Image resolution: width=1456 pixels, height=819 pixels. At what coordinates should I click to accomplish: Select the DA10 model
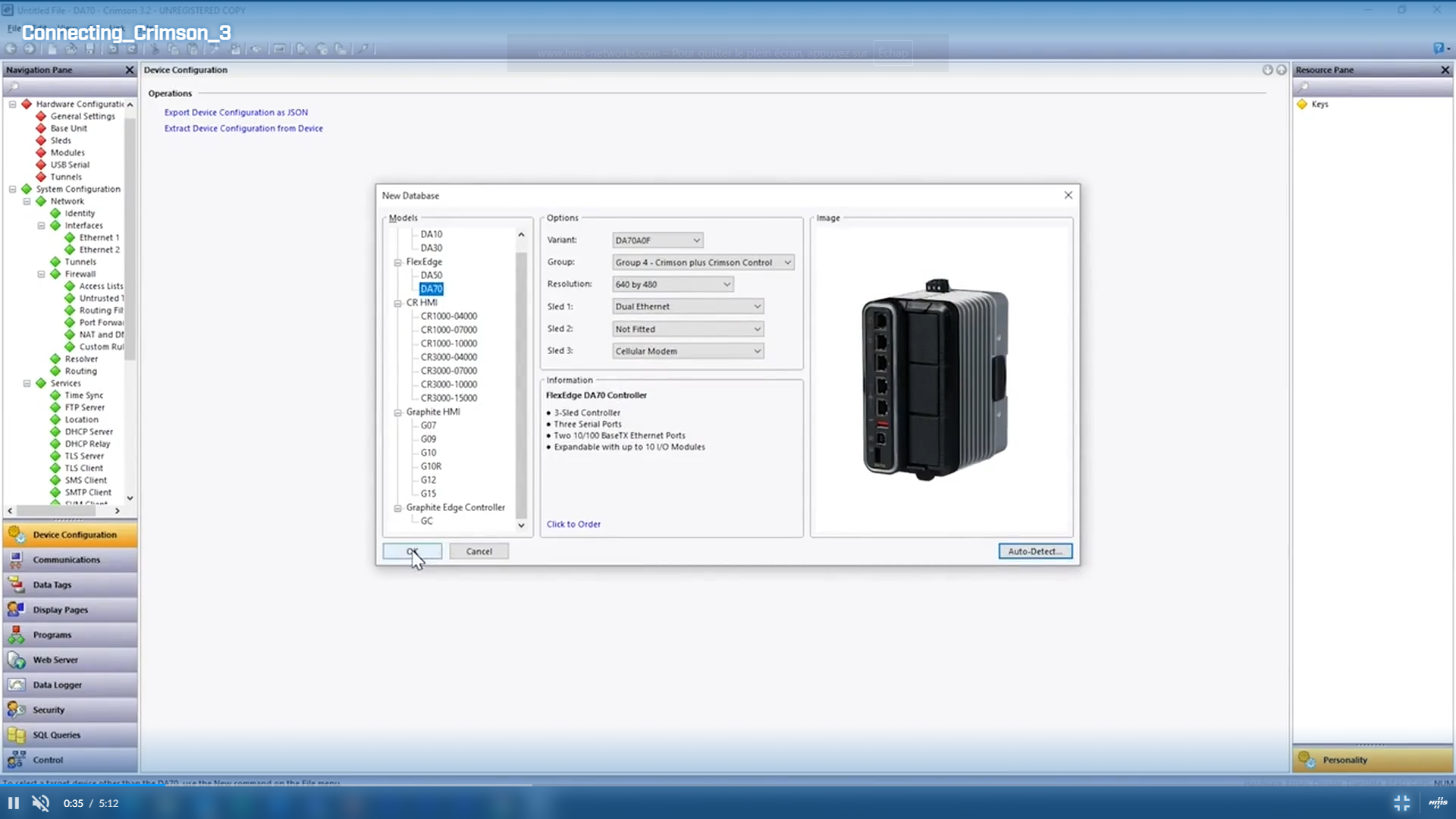[x=431, y=234]
